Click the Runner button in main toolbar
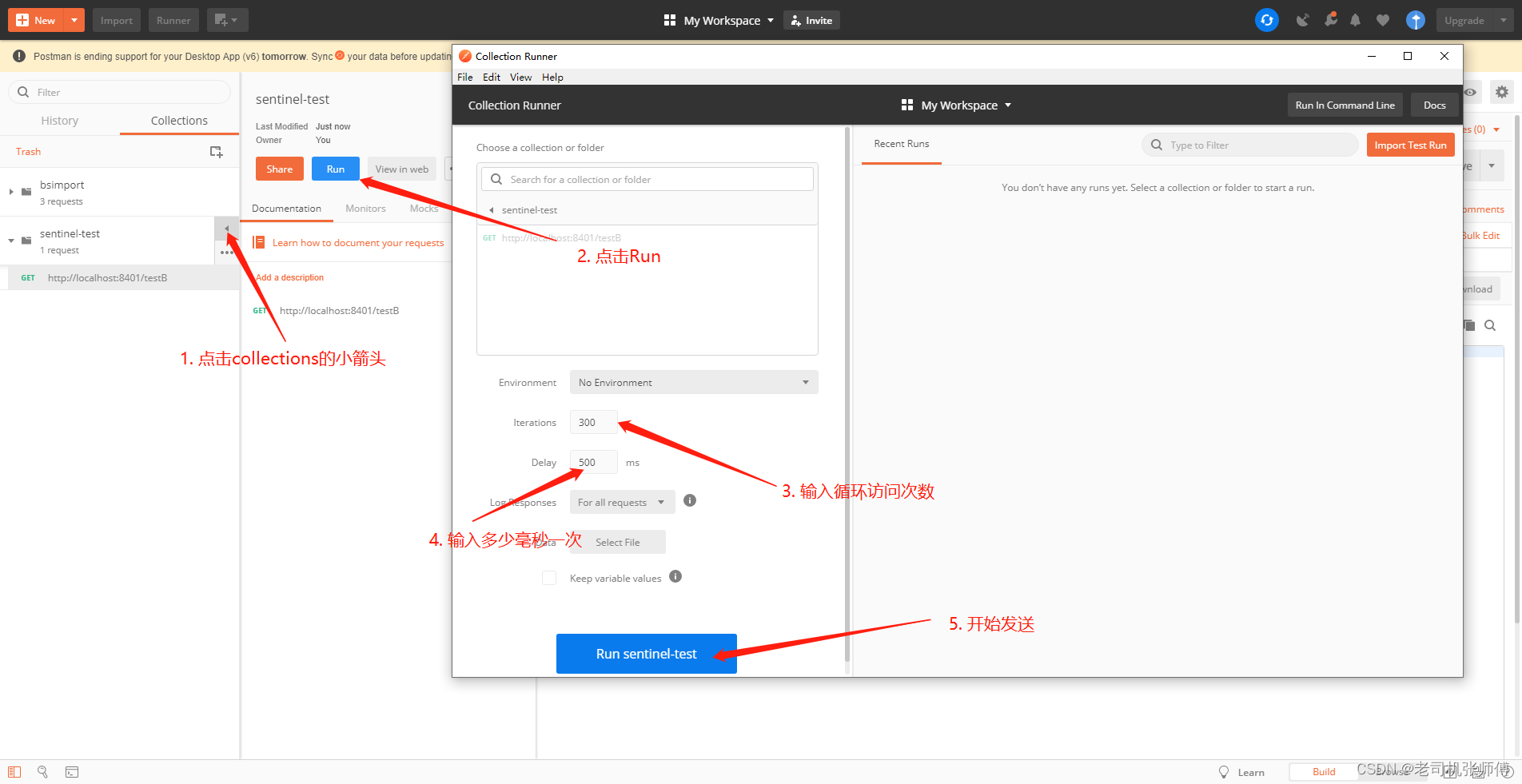1522x784 pixels. click(x=173, y=20)
